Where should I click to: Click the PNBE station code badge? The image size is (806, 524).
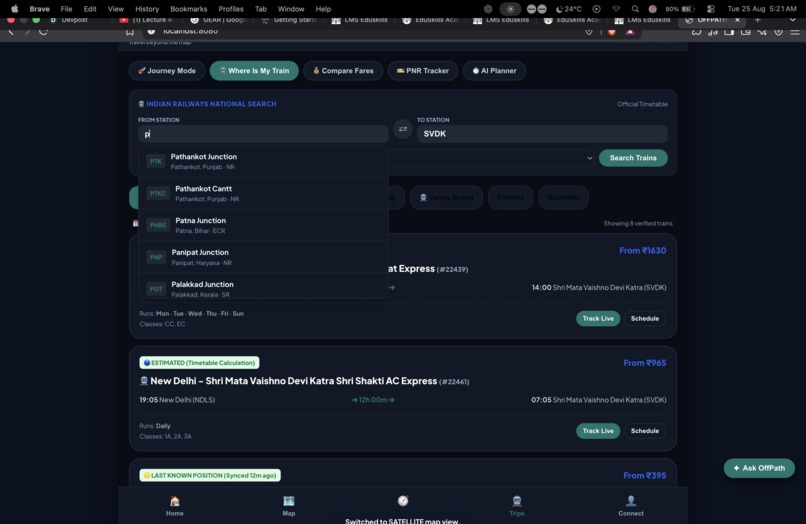coord(158,225)
